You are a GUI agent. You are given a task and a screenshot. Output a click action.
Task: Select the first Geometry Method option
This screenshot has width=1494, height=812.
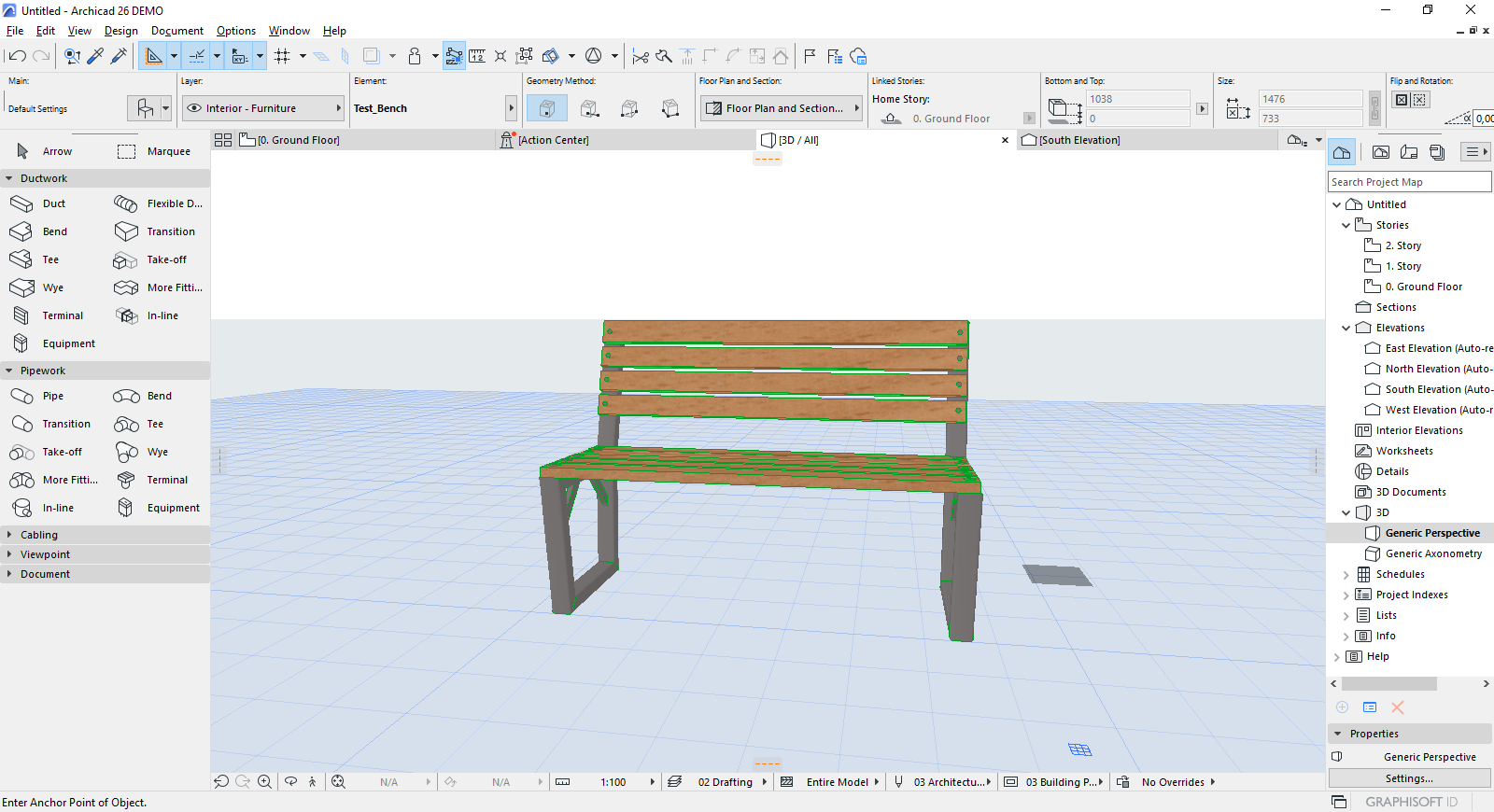click(x=547, y=108)
